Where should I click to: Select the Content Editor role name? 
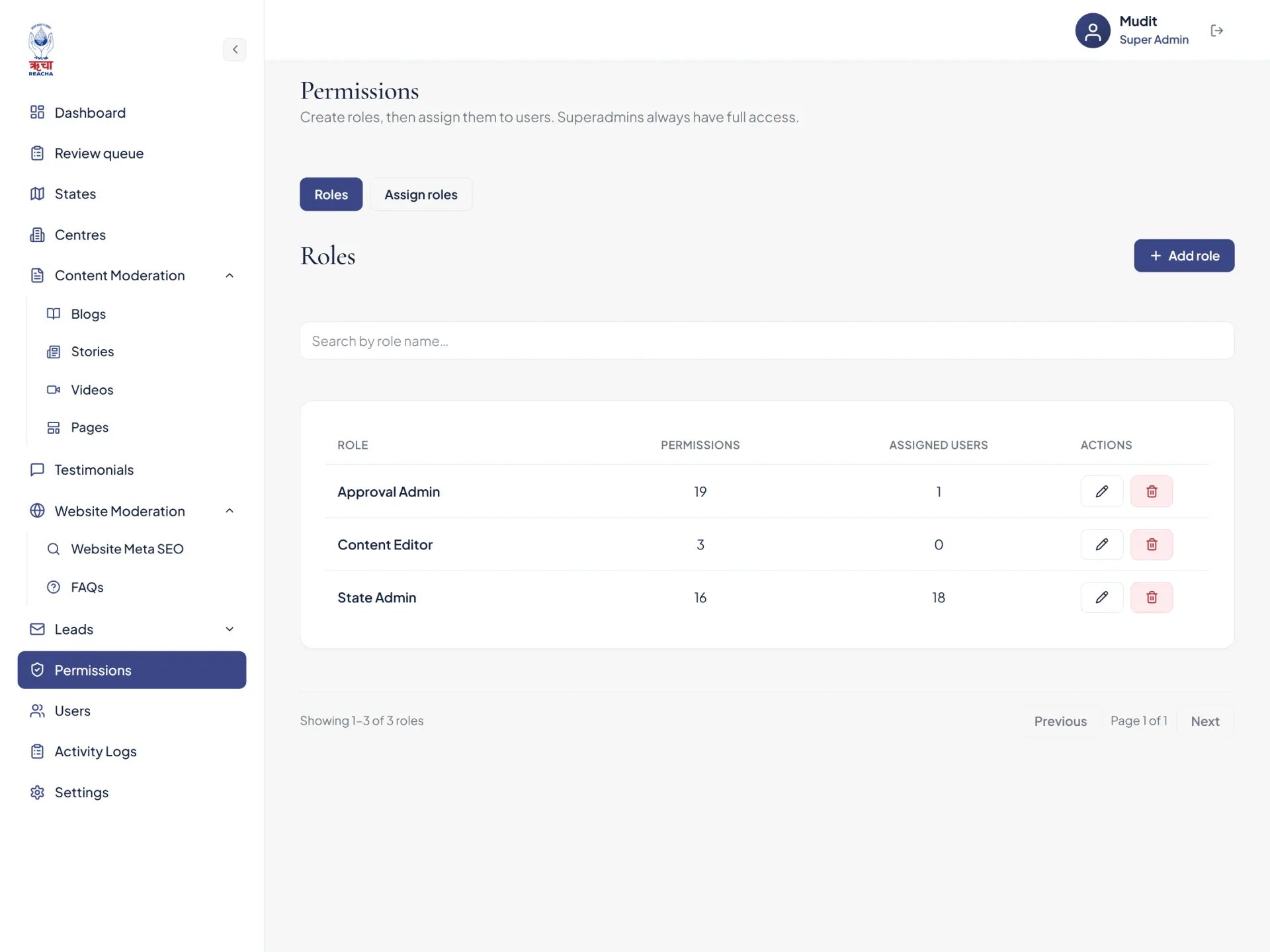[385, 544]
